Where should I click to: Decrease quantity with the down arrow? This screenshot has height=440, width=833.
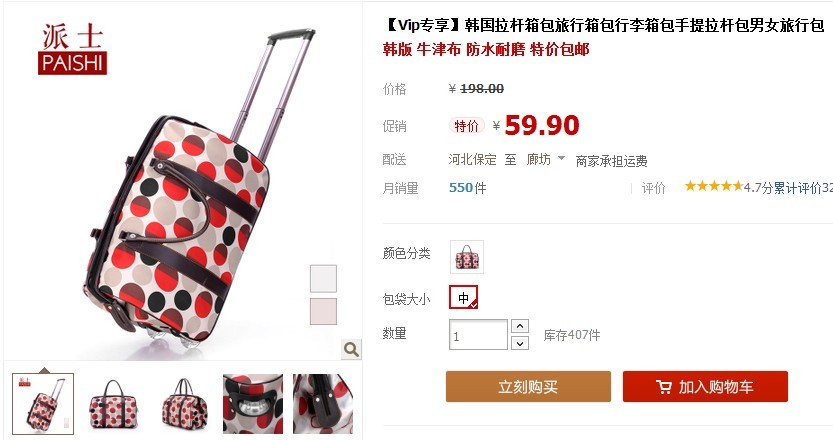click(520, 343)
